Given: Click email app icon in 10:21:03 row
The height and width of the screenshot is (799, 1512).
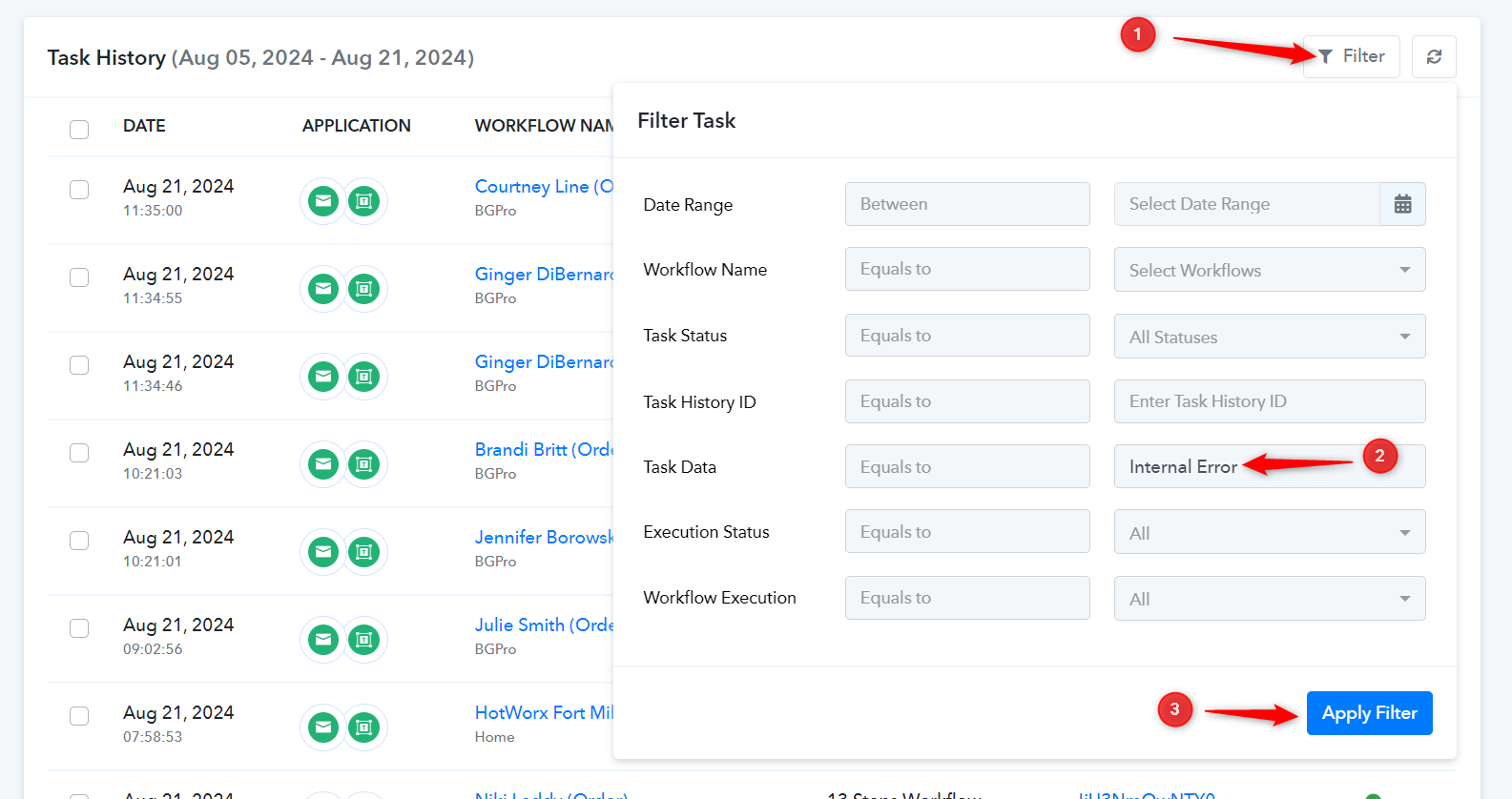Looking at the screenshot, I should (x=323, y=464).
